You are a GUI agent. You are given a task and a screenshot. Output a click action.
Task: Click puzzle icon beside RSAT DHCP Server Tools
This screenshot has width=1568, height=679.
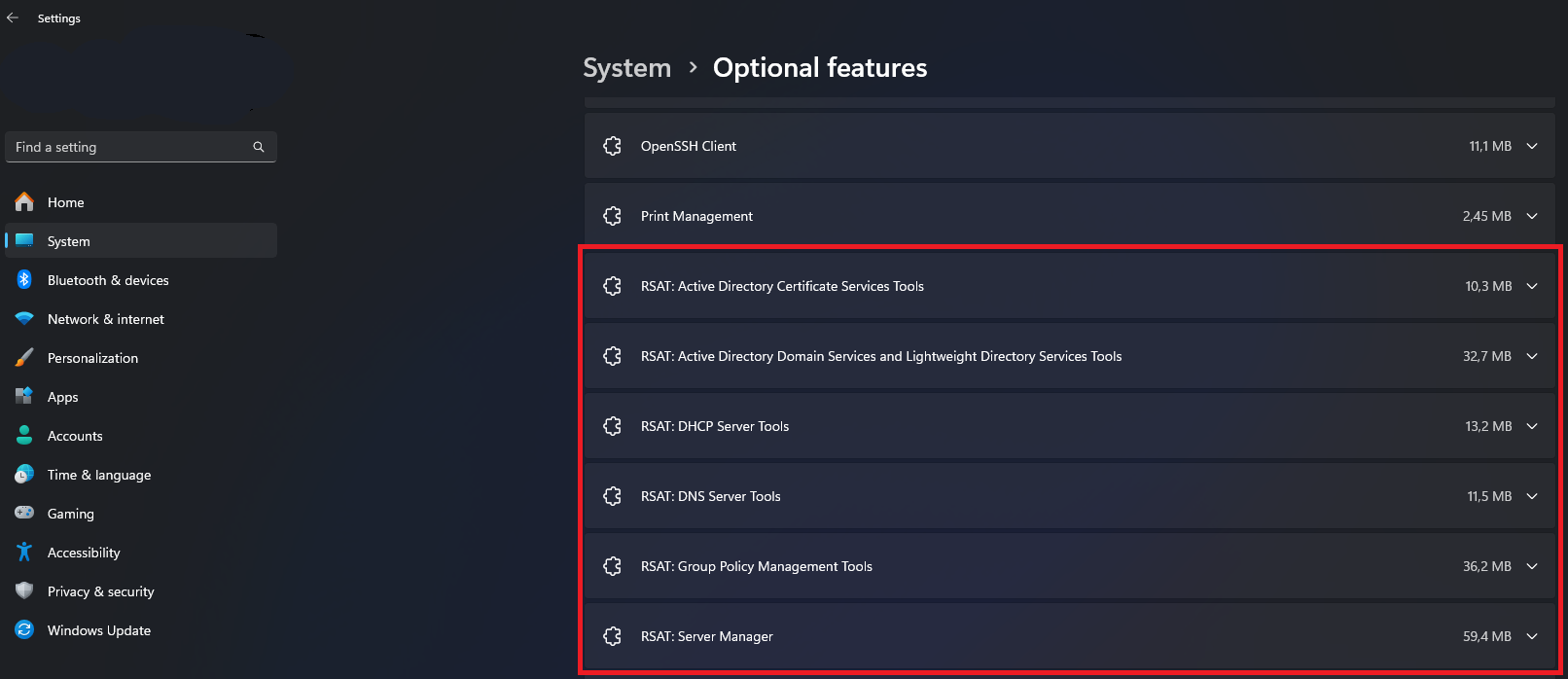[x=612, y=426]
